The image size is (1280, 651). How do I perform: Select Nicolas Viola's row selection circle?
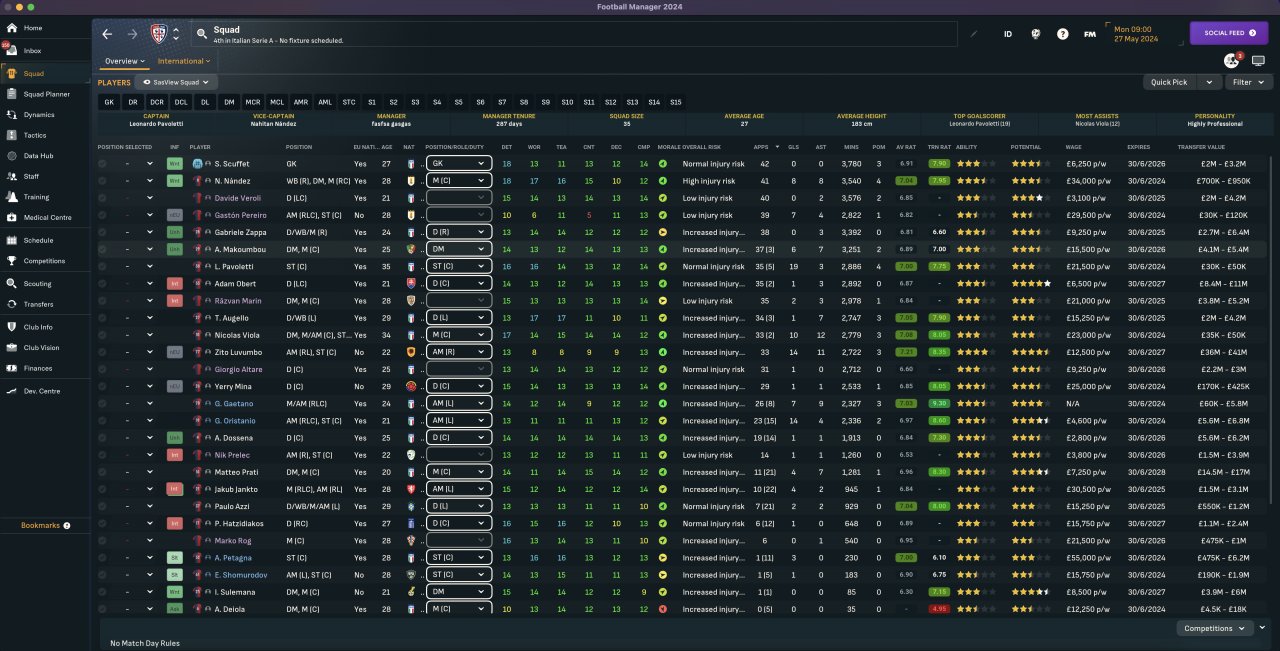(103, 335)
